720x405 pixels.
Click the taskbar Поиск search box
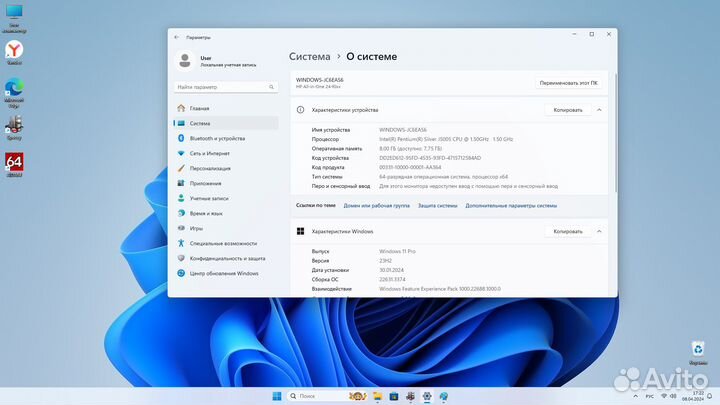(x=328, y=396)
